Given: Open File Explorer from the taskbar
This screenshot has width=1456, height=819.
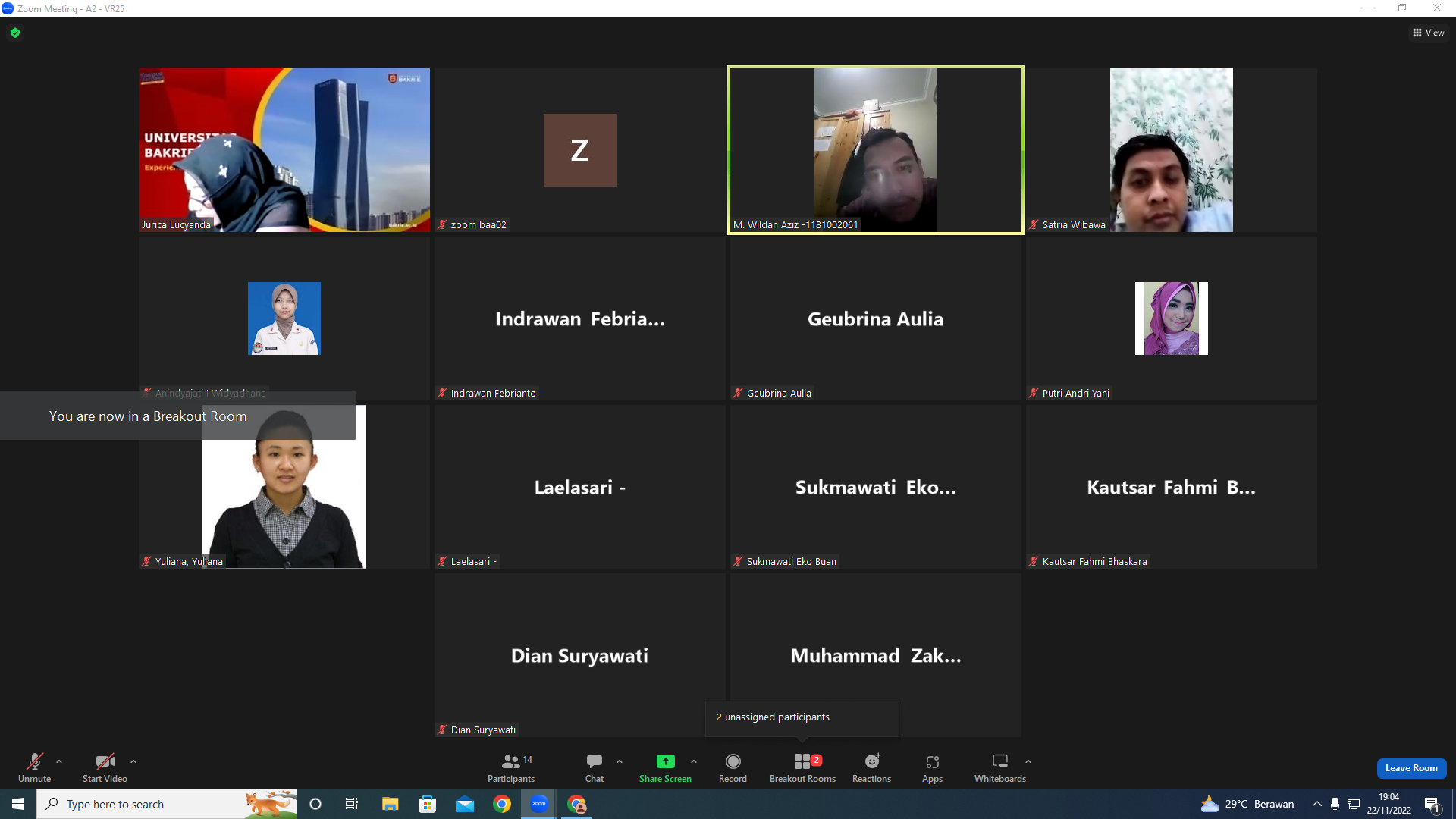Looking at the screenshot, I should 390,804.
